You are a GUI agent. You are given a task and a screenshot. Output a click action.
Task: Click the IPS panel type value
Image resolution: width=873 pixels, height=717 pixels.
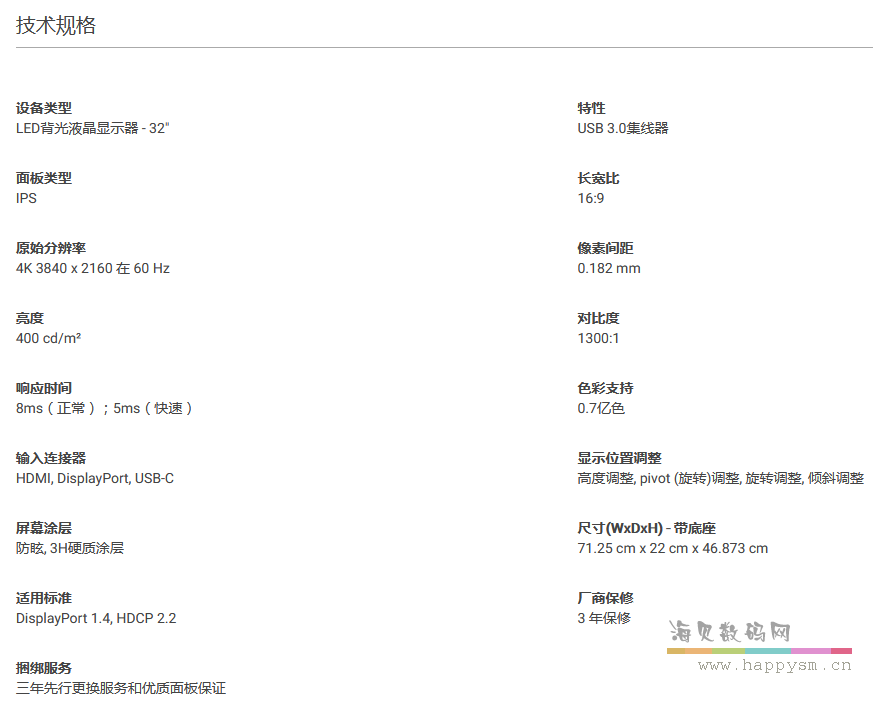pos(26,199)
